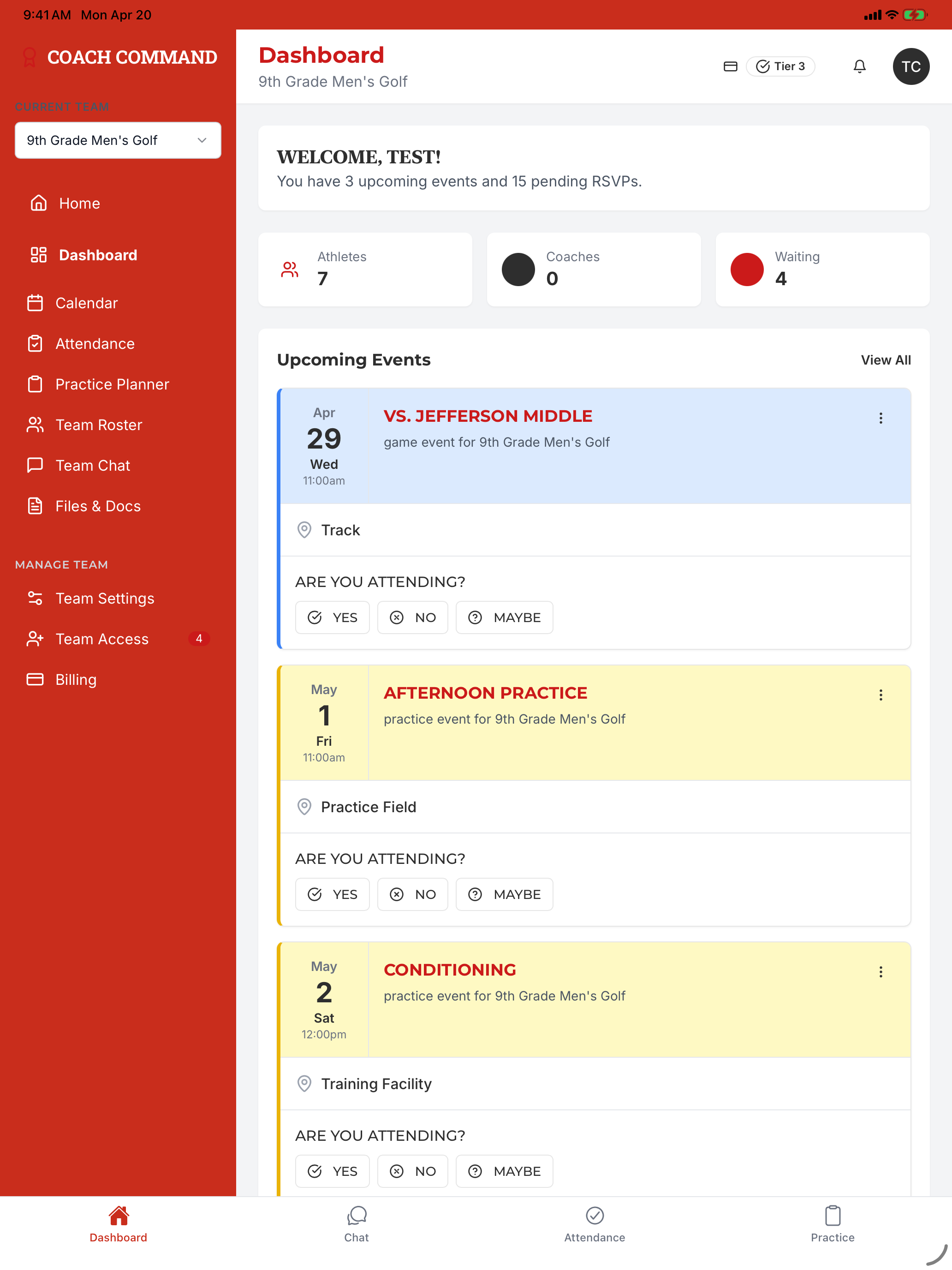The height and width of the screenshot is (1270, 952).
Task: Tap the Practice clipboard icon in bottom bar
Action: click(832, 1216)
